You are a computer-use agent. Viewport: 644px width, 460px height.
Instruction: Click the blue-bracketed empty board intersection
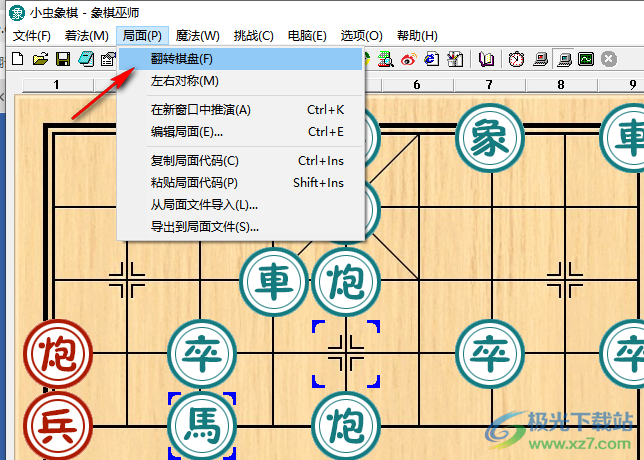346,353
